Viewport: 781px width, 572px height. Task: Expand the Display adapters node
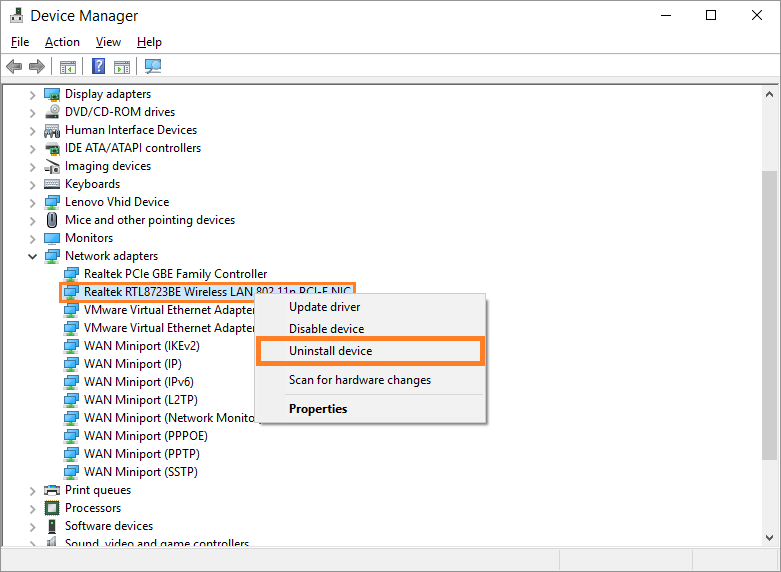pyautogui.click(x=32, y=95)
